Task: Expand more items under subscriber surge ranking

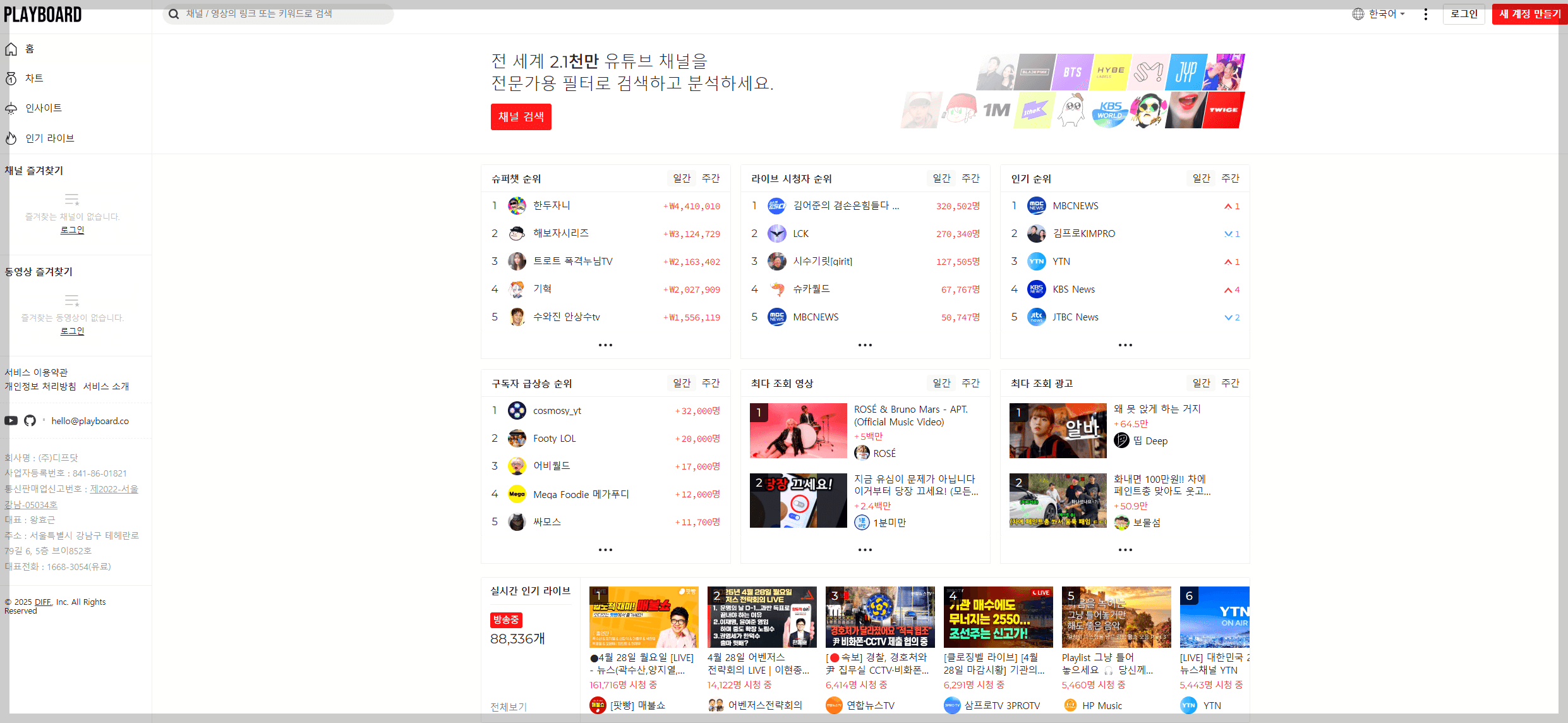Action: click(x=605, y=550)
